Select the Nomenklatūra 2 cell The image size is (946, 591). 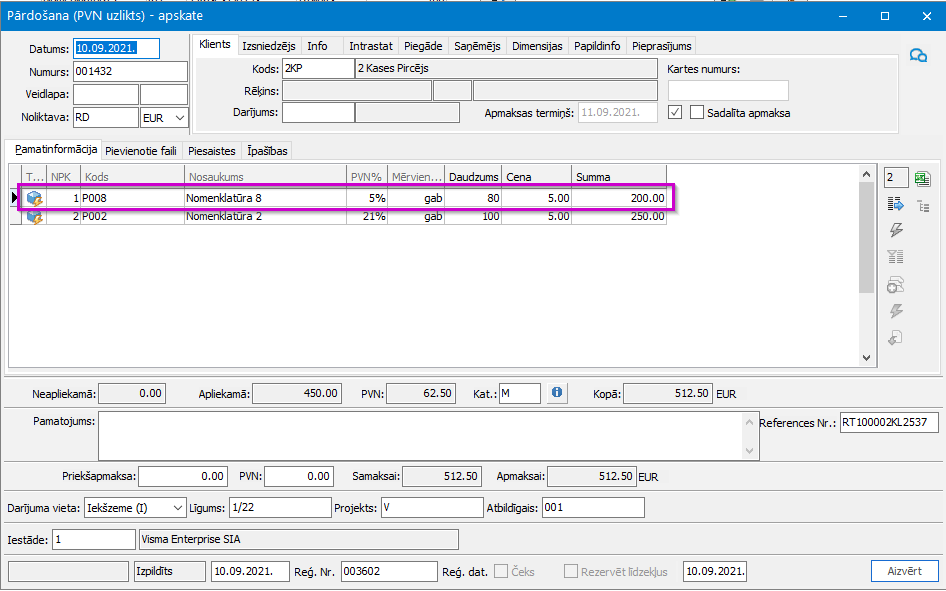click(265, 216)
